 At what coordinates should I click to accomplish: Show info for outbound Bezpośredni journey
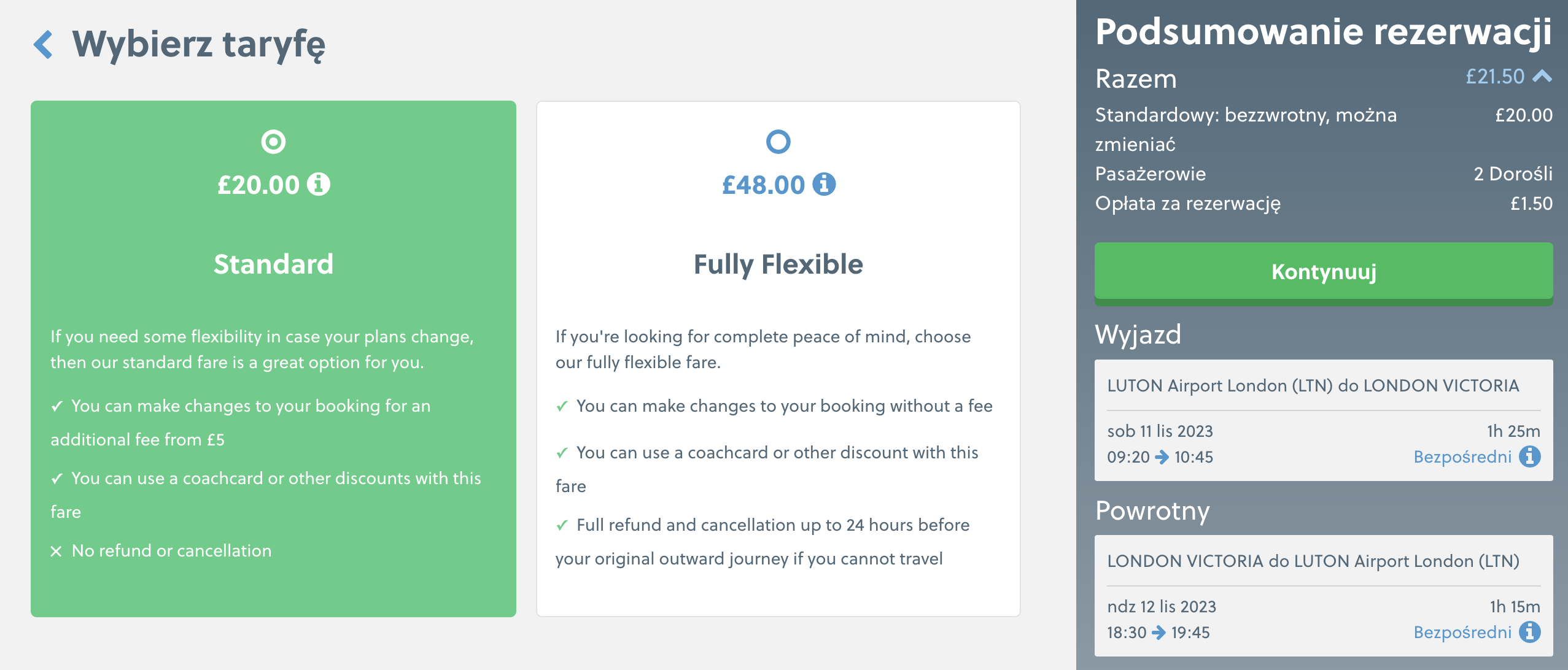pyautogui.click(x=1530, y=456)
